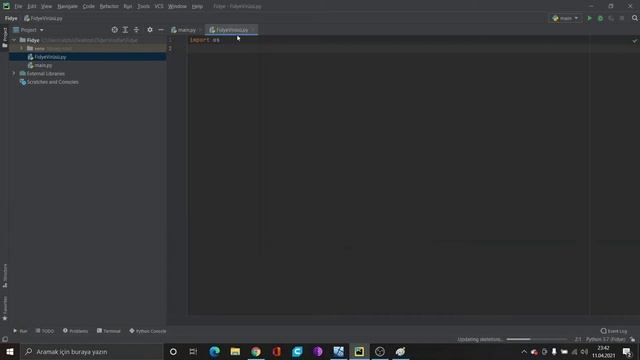Viewport: 640px width, 360px height.
Task: Expand External Libraries node
Action: (x=14, y=73)
